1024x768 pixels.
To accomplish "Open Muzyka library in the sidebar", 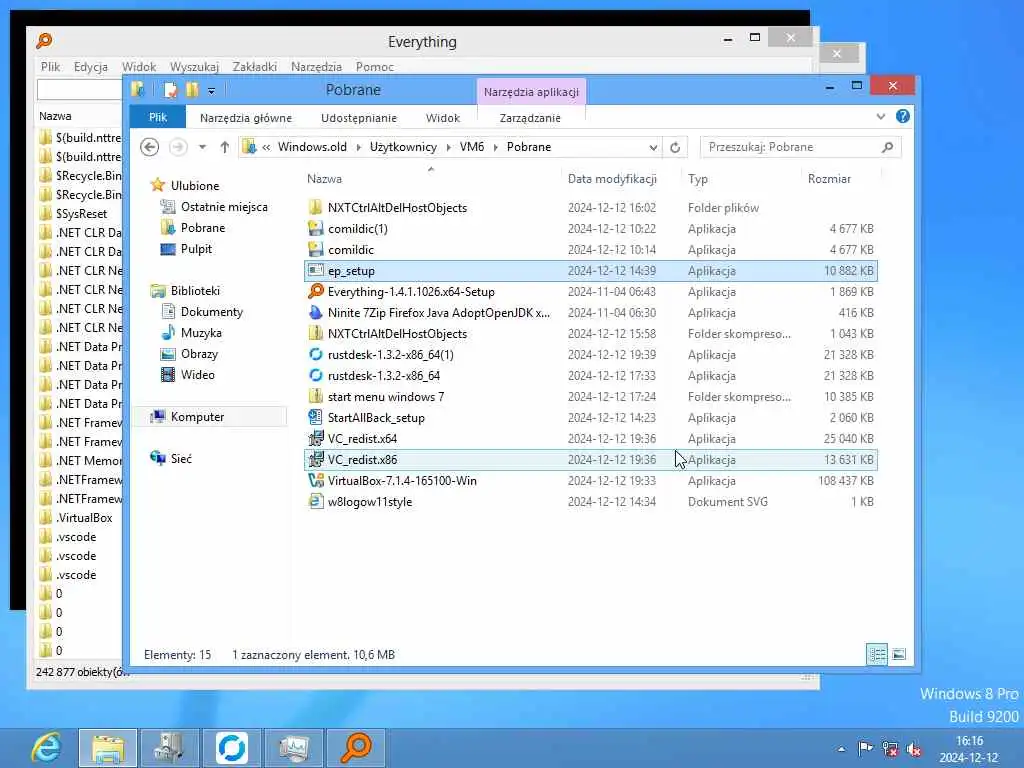I will coord(200,333).
